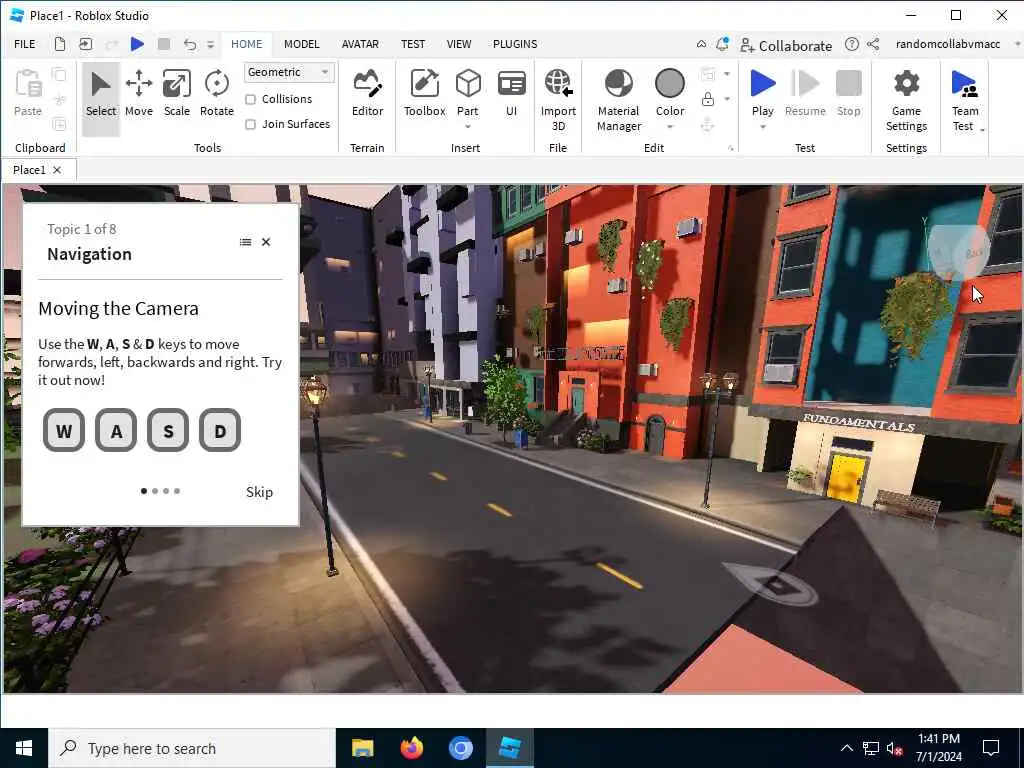Click the anchor icon in Edit group

[707, 124]
